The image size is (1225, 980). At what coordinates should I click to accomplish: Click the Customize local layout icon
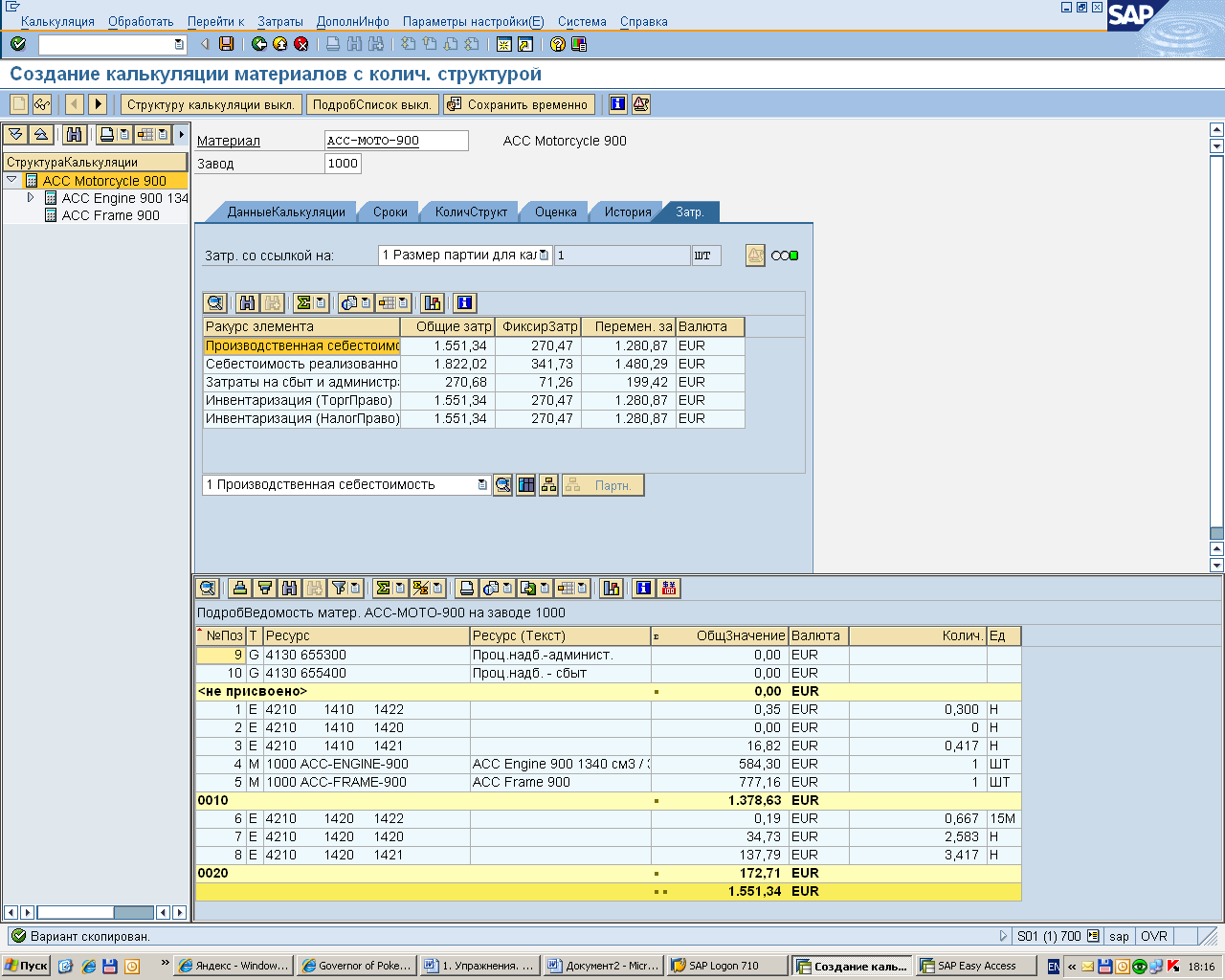point(579,44)
